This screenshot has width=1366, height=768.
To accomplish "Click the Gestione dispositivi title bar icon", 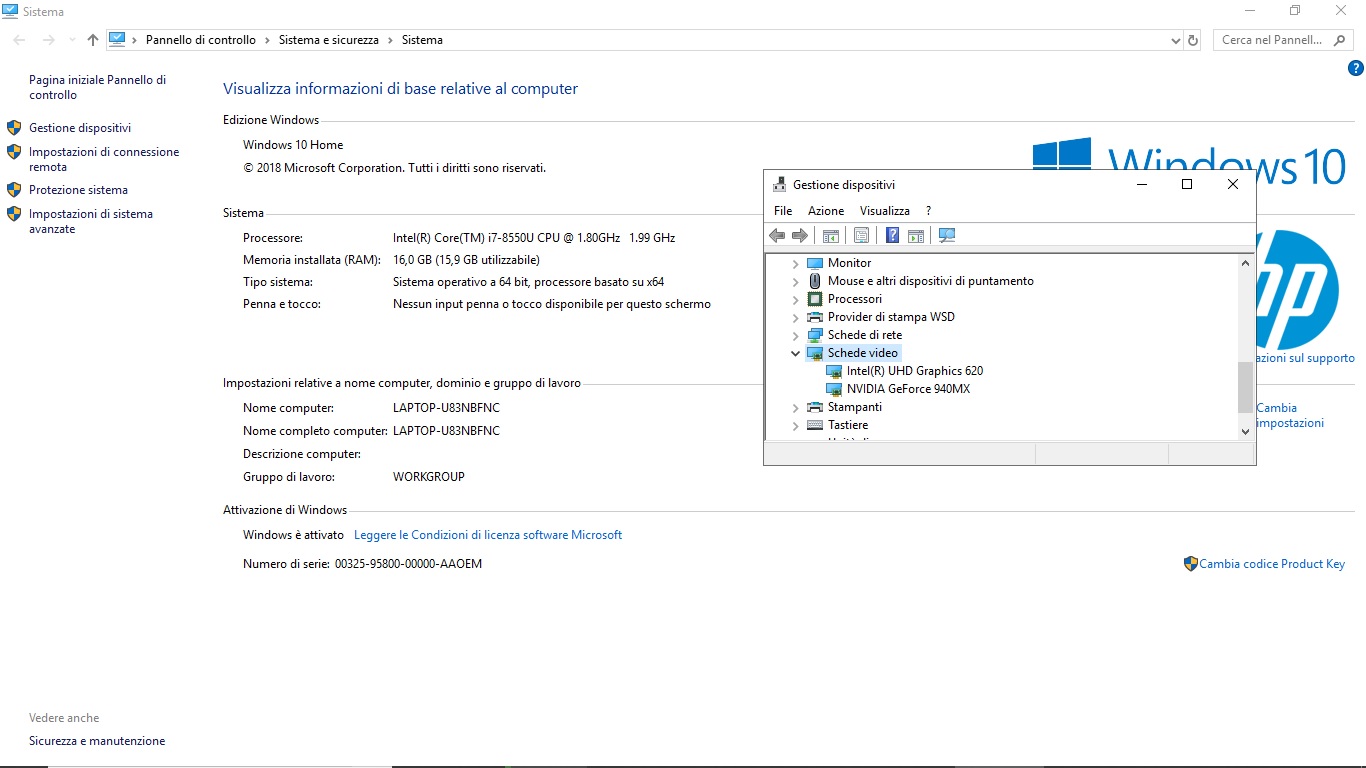I will pos(780,185).
